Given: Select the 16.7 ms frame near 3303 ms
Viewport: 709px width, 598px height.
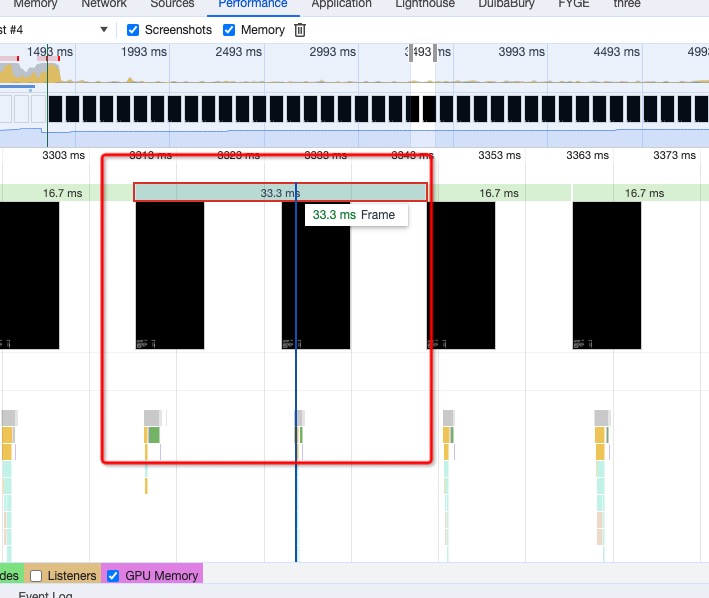Looking at the screenshot, I should [66, 193].
